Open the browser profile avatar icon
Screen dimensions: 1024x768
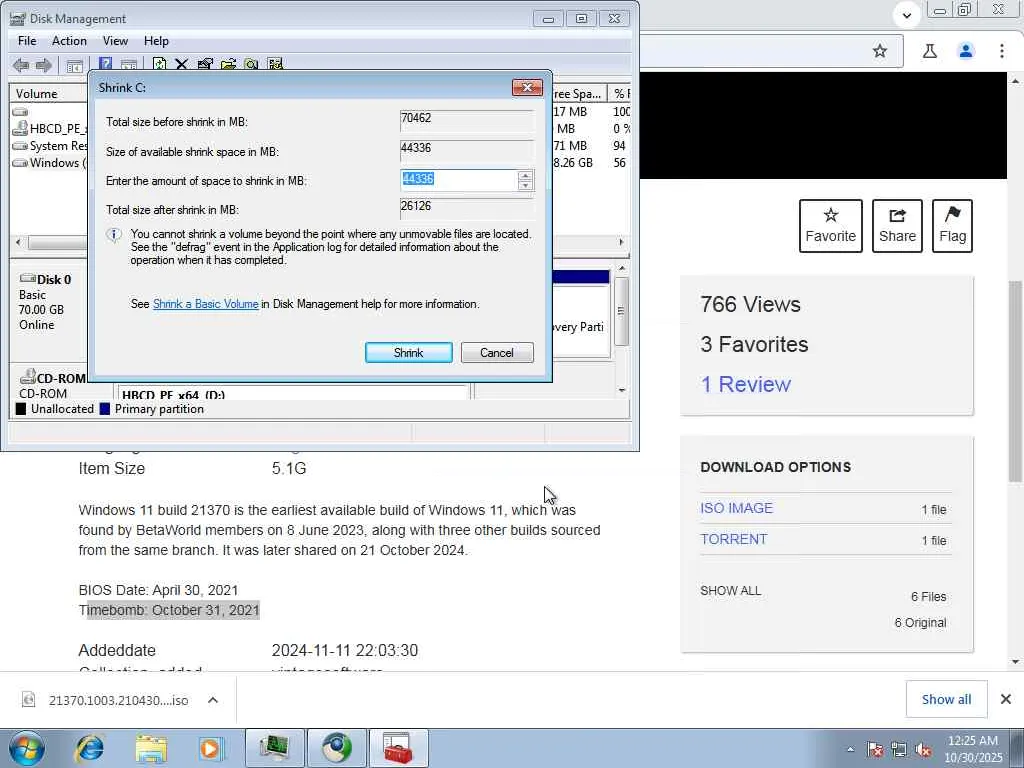click(966, 51)
